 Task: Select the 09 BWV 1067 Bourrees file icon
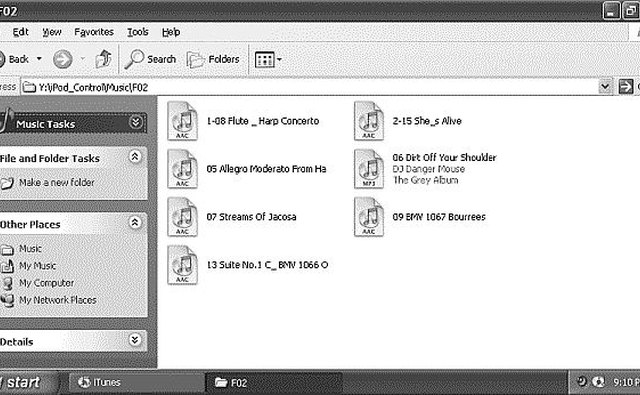tap(369, 217)
